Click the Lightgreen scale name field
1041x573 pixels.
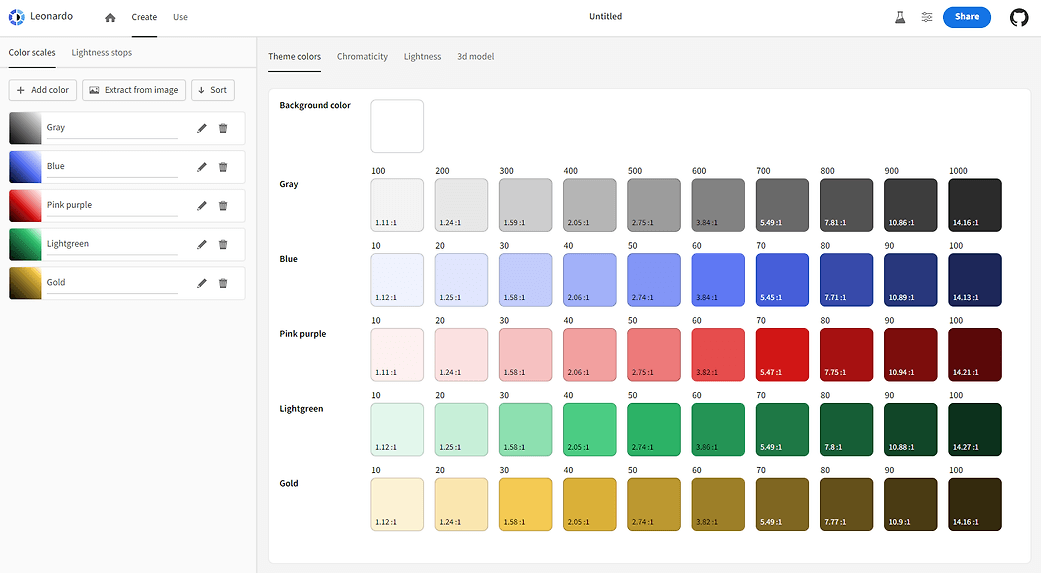click(112, 244)
